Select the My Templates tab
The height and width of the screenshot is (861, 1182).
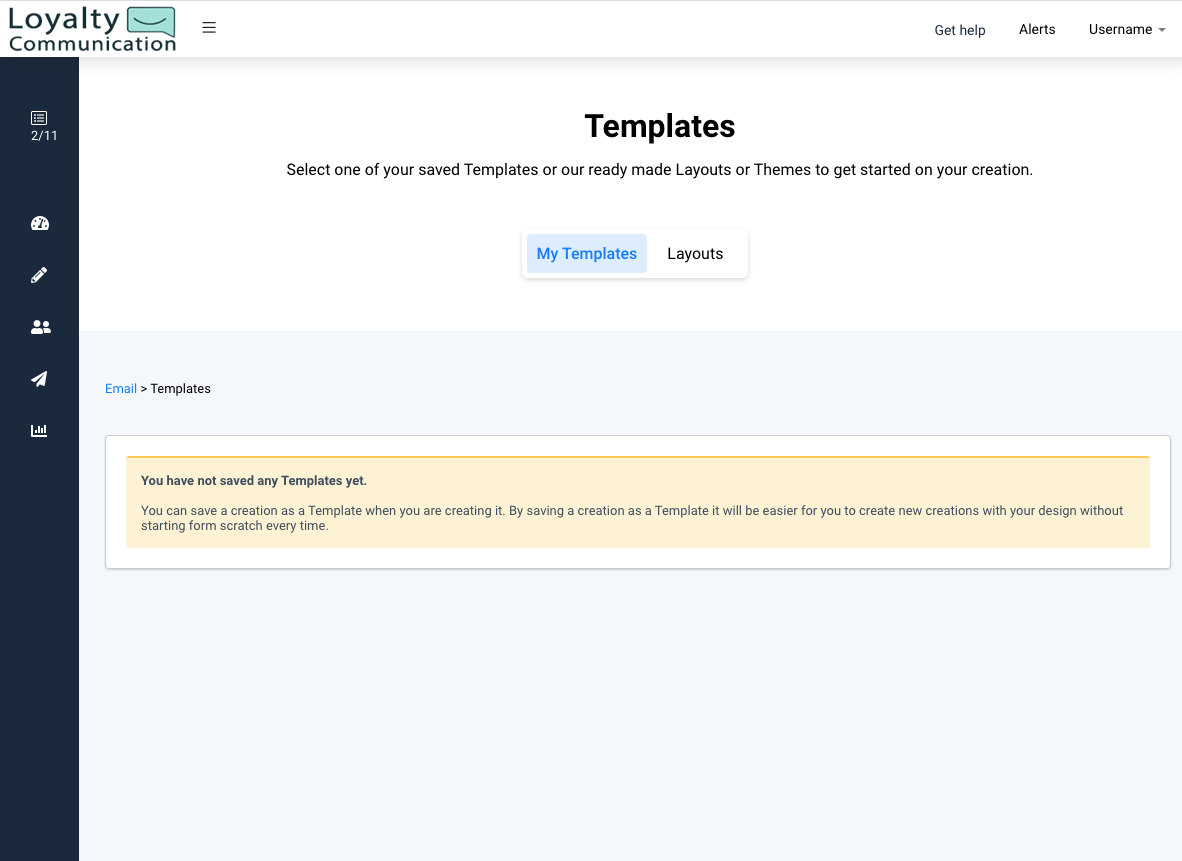click(586, 253)
